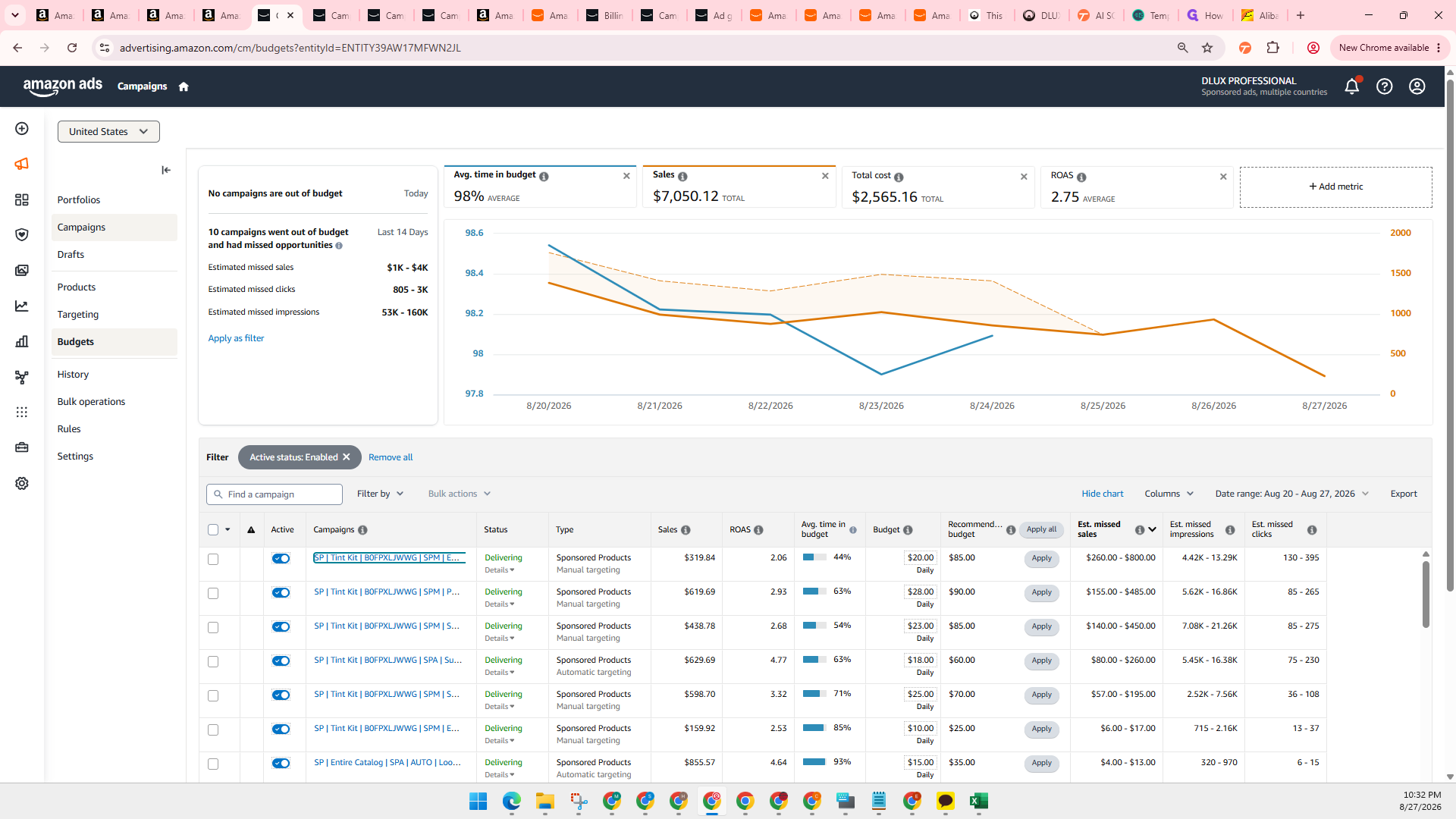The width and height of the screenshot is (1456, 819).
Task: Open the Columns dropdown
Action: coord(1169,494)
